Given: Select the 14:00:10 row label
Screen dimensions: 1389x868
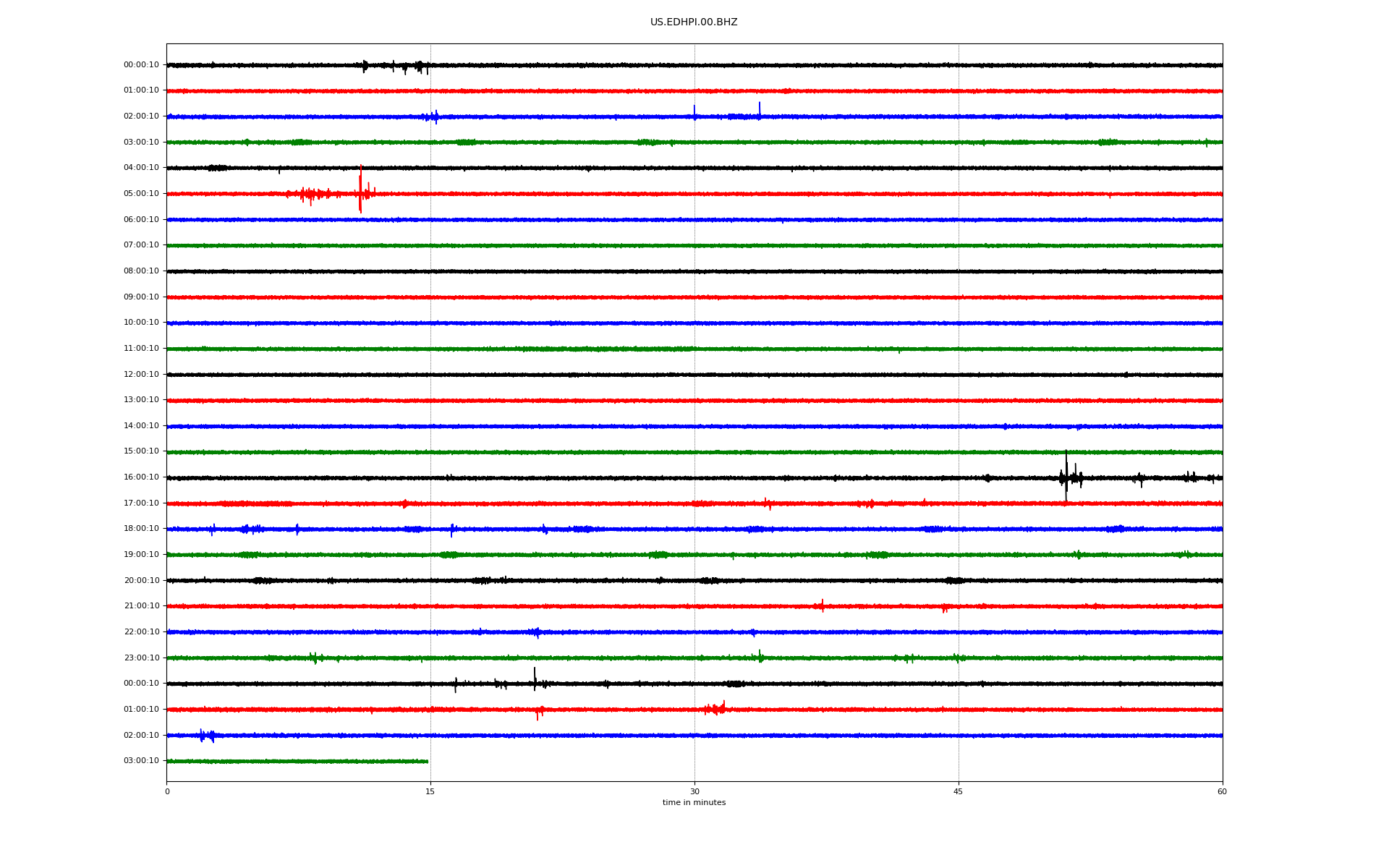Looking at the screenshot, I should tap(141, 426).
